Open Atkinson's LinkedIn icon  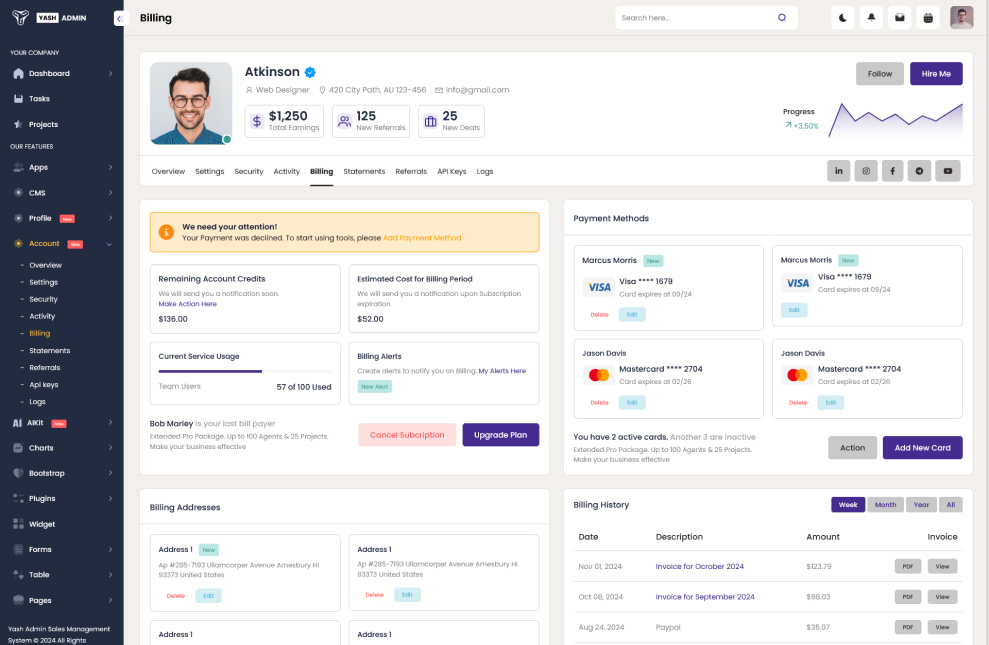838,171
